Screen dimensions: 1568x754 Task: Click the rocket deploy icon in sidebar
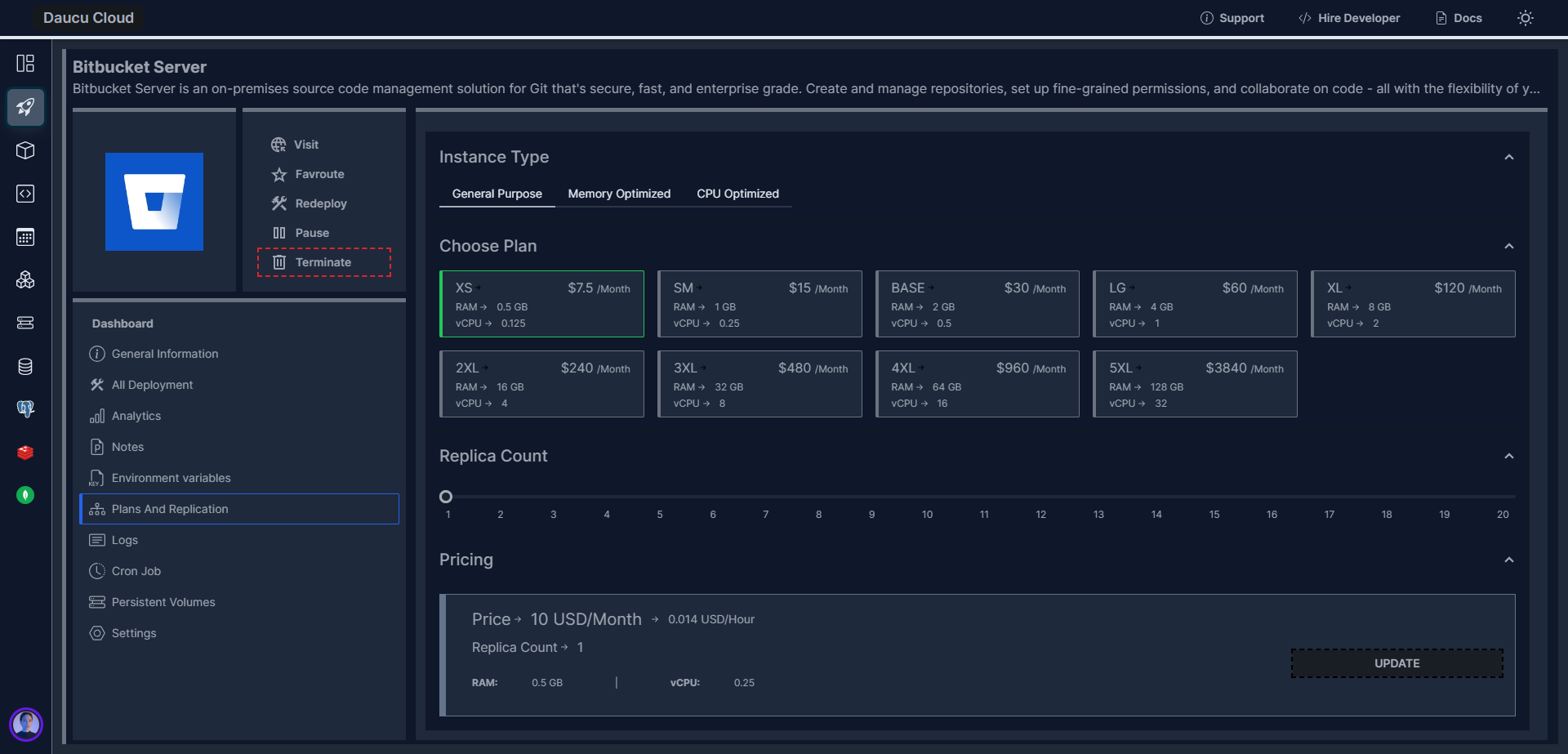[x=25, y=107]
